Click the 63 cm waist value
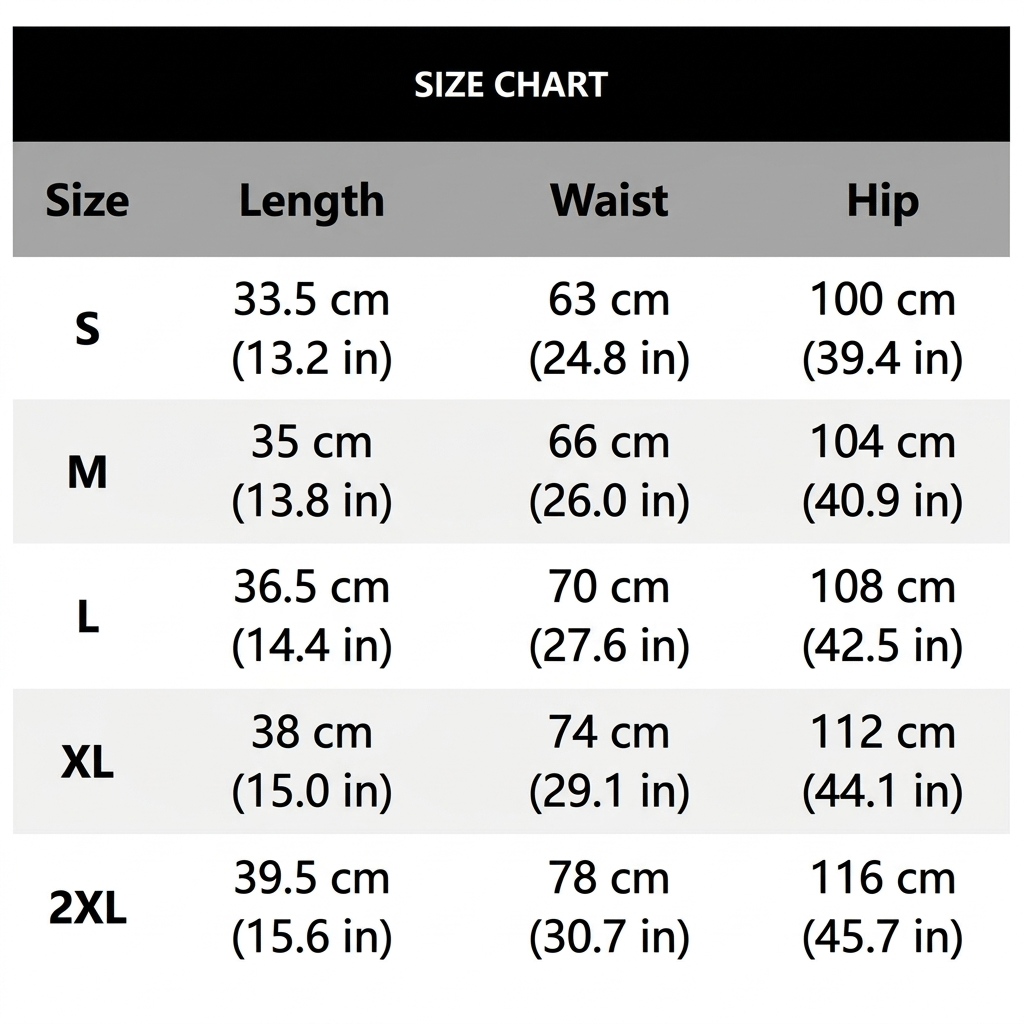The height and width of the screenshot is (1024, 1024). 609,300
